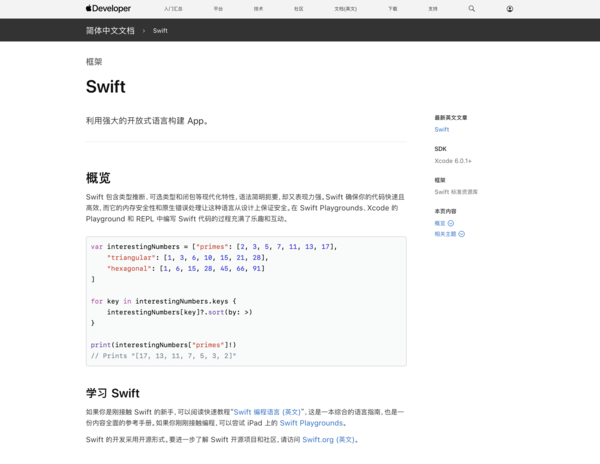Click the Apple Developer logo
This screenshot has width=600, height=464.
(x=108, y=8)
